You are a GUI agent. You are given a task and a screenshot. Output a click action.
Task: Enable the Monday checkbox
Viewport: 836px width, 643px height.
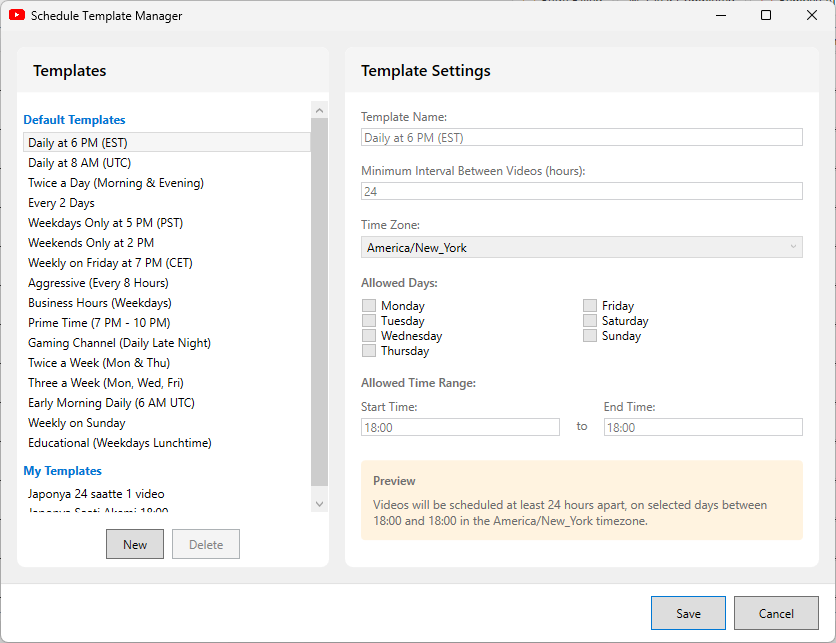[x=369, y=306]
